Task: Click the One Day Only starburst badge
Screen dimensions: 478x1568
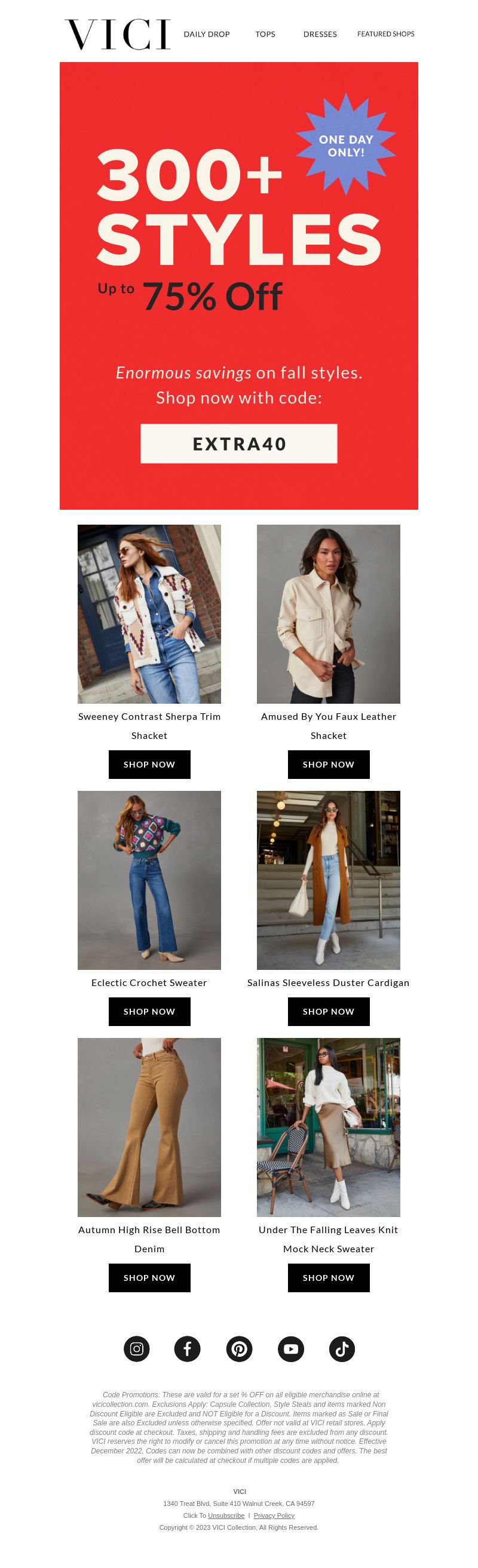Action: (346, 145)
